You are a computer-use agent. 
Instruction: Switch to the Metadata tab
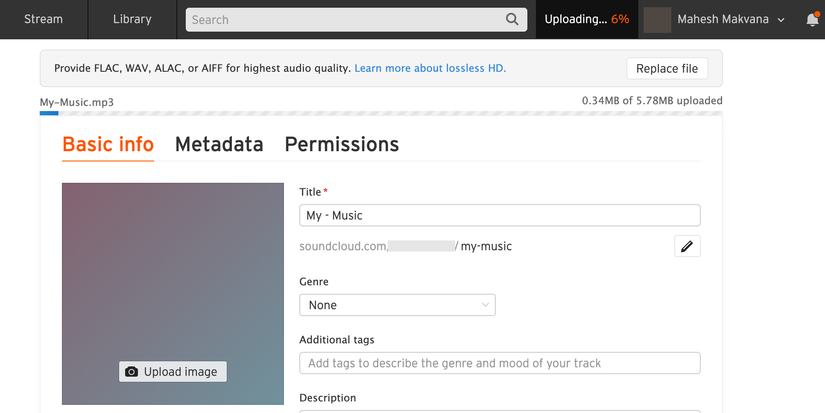tap(219, 144)
